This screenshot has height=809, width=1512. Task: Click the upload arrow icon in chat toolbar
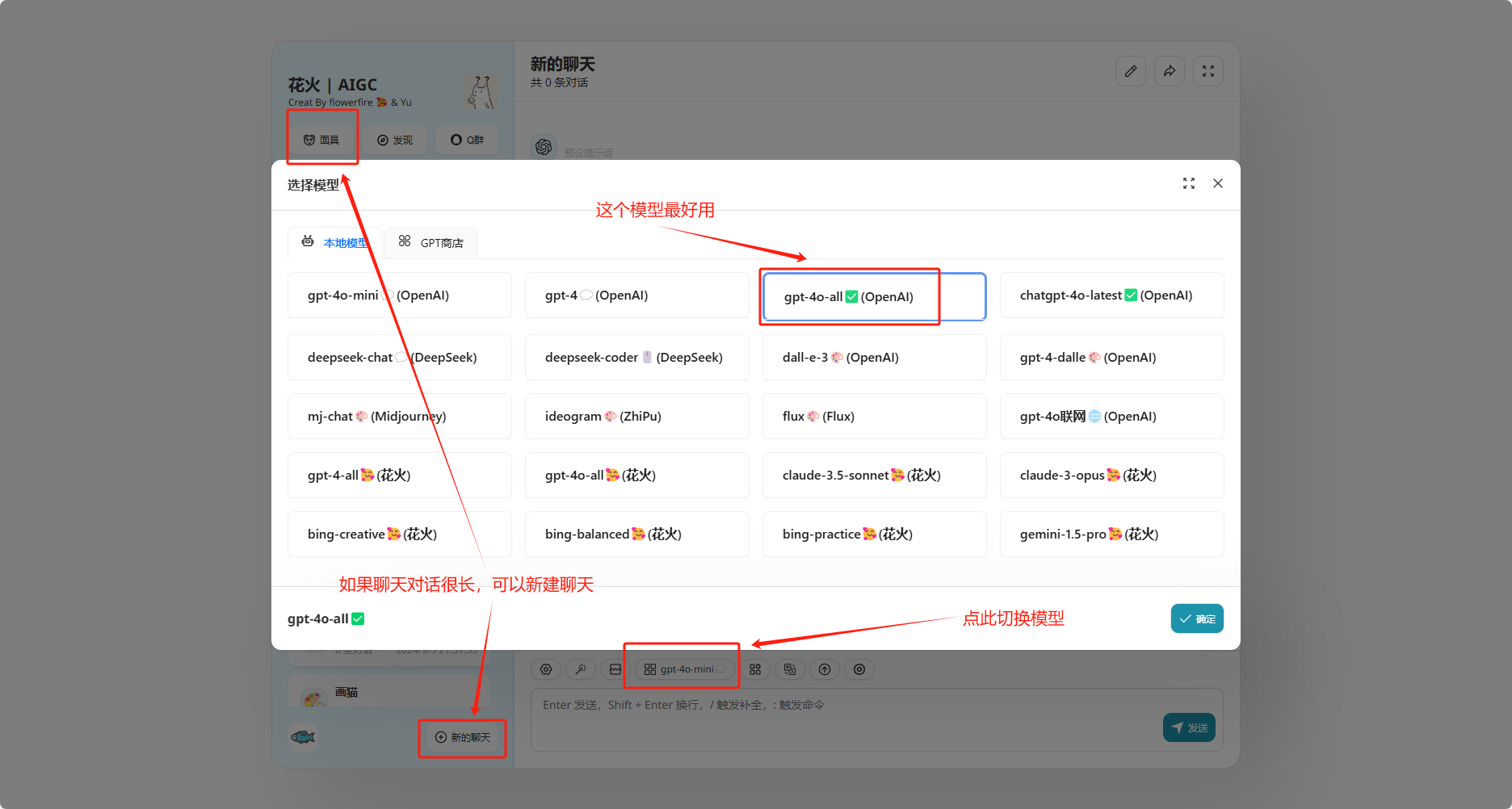click(825, 669)
